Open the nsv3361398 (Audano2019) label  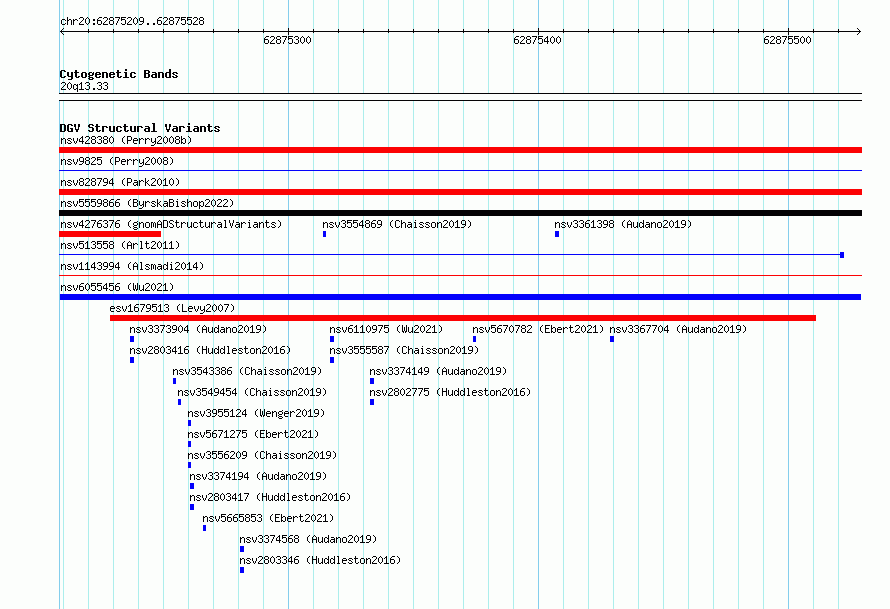click(x=623, y=224)
